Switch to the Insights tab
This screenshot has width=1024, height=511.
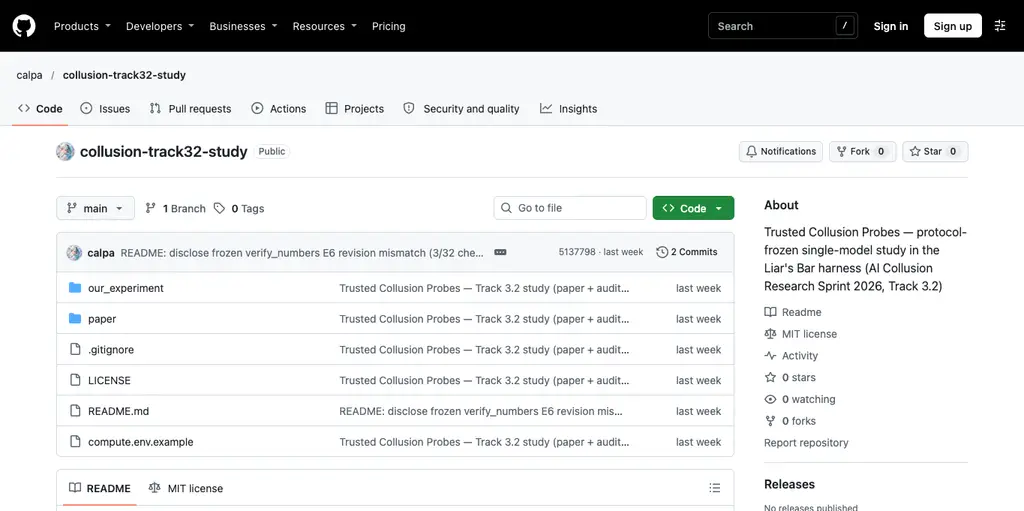click(x=569, y=109)
